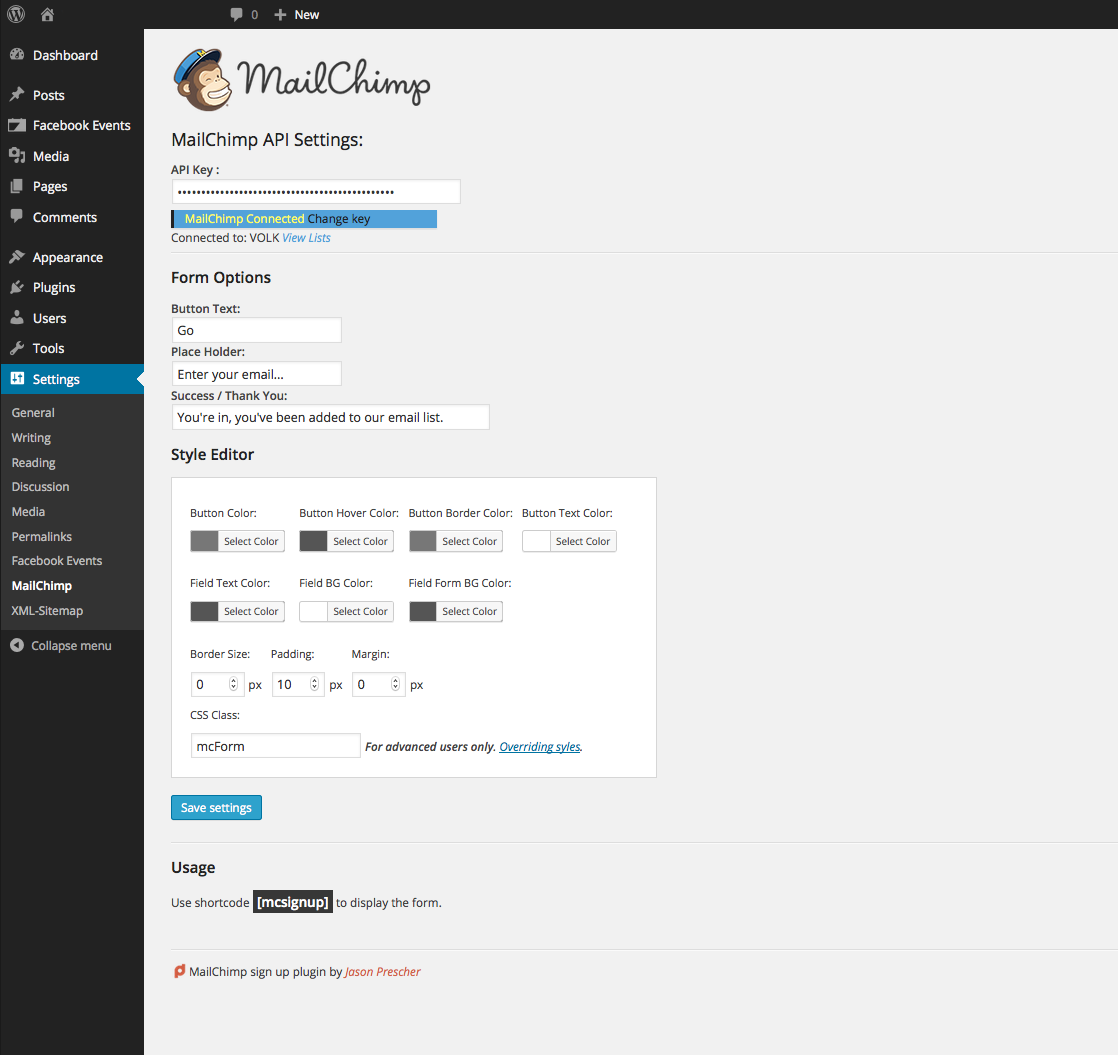
Task: Open Media settings submenu
Action: point(29,512)
